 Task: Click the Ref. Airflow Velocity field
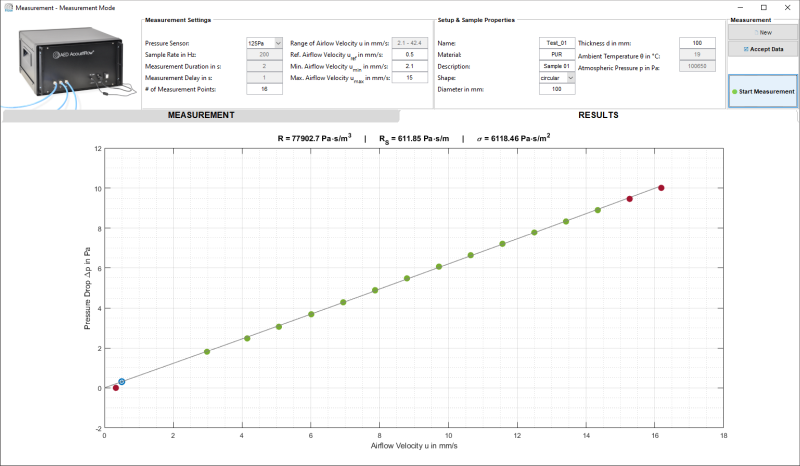pos(410,55)
